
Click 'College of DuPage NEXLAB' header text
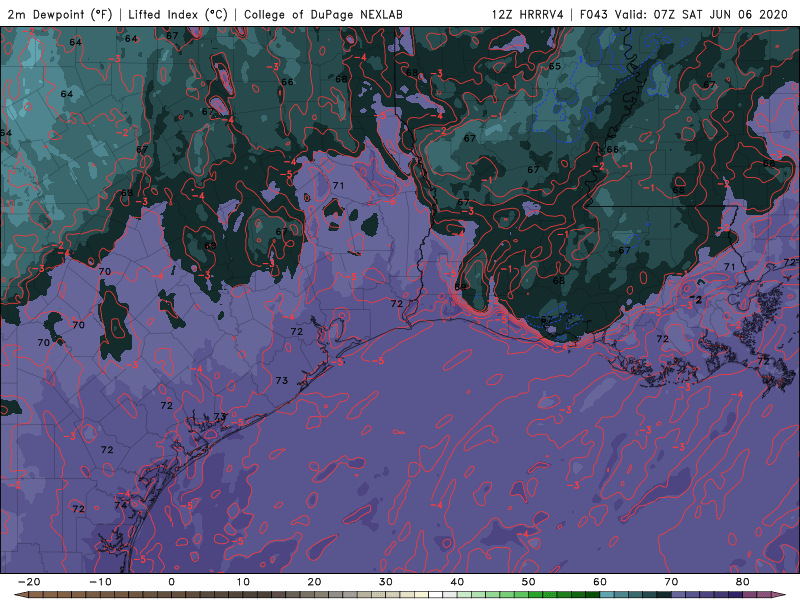[x=323, y=14]
